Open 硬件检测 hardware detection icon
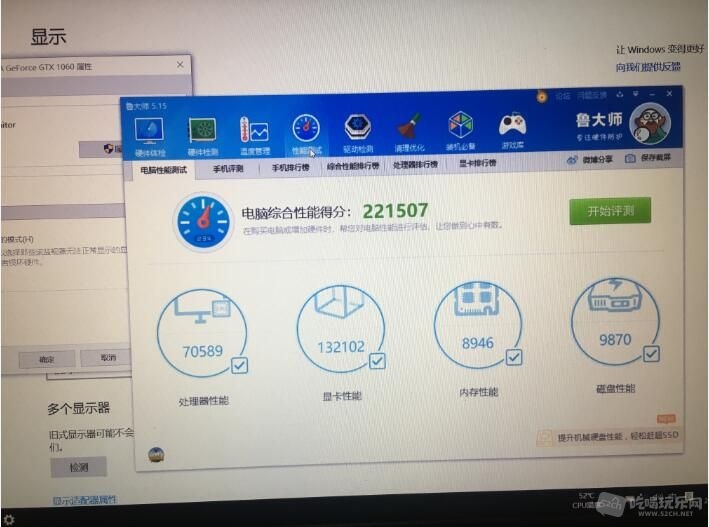Screen dimensions: 709x527 203,136
